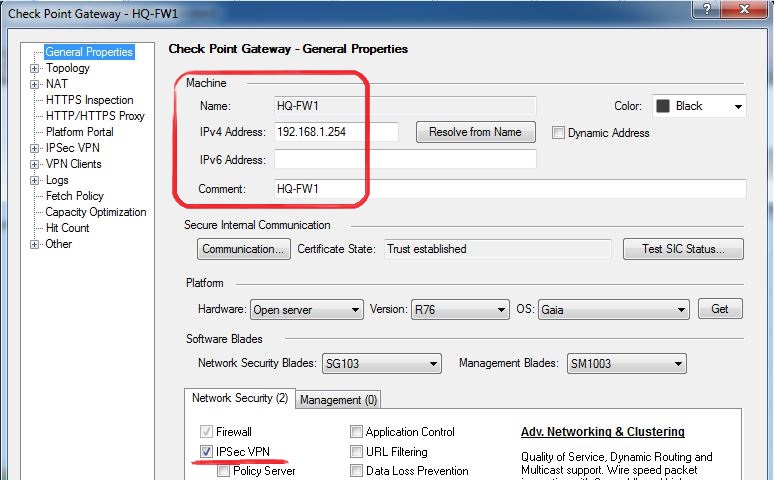Screen dimensions: 774x480
Task: Close the Check Point Gateway dialog
Action: click(x=745, y=9)
